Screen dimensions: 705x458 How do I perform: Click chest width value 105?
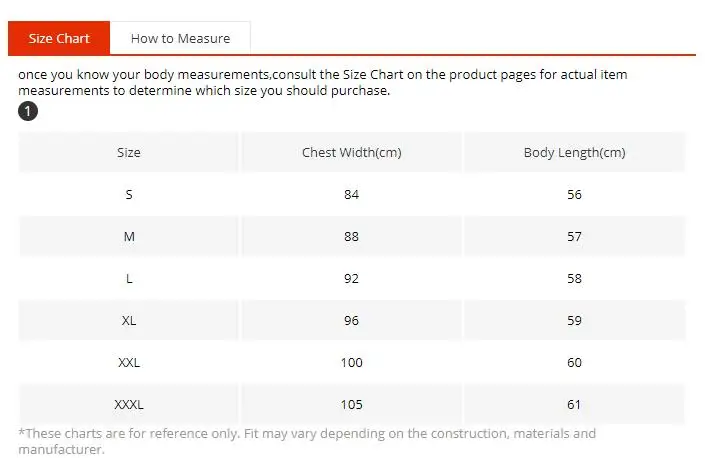pos(351,405)
